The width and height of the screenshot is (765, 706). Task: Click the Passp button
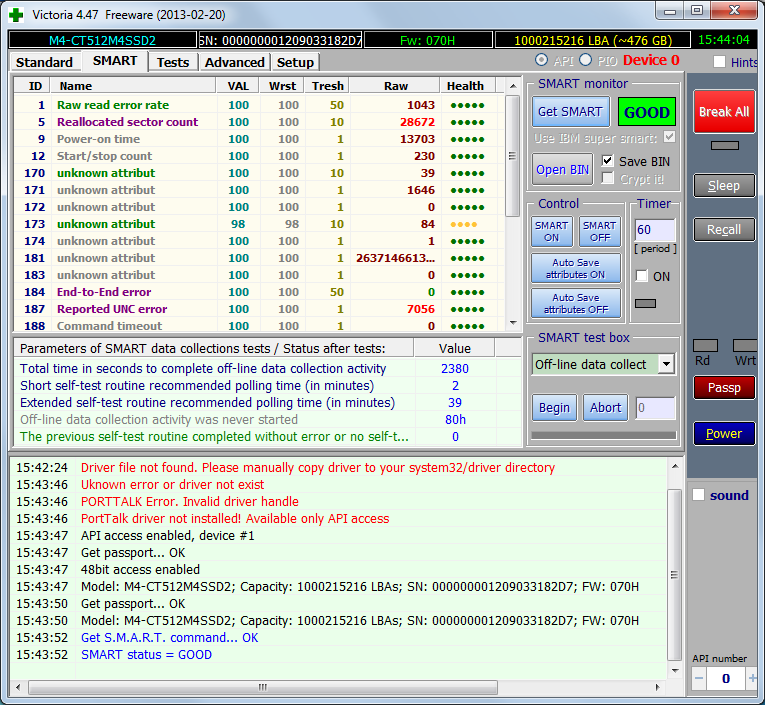click(724, 387)
